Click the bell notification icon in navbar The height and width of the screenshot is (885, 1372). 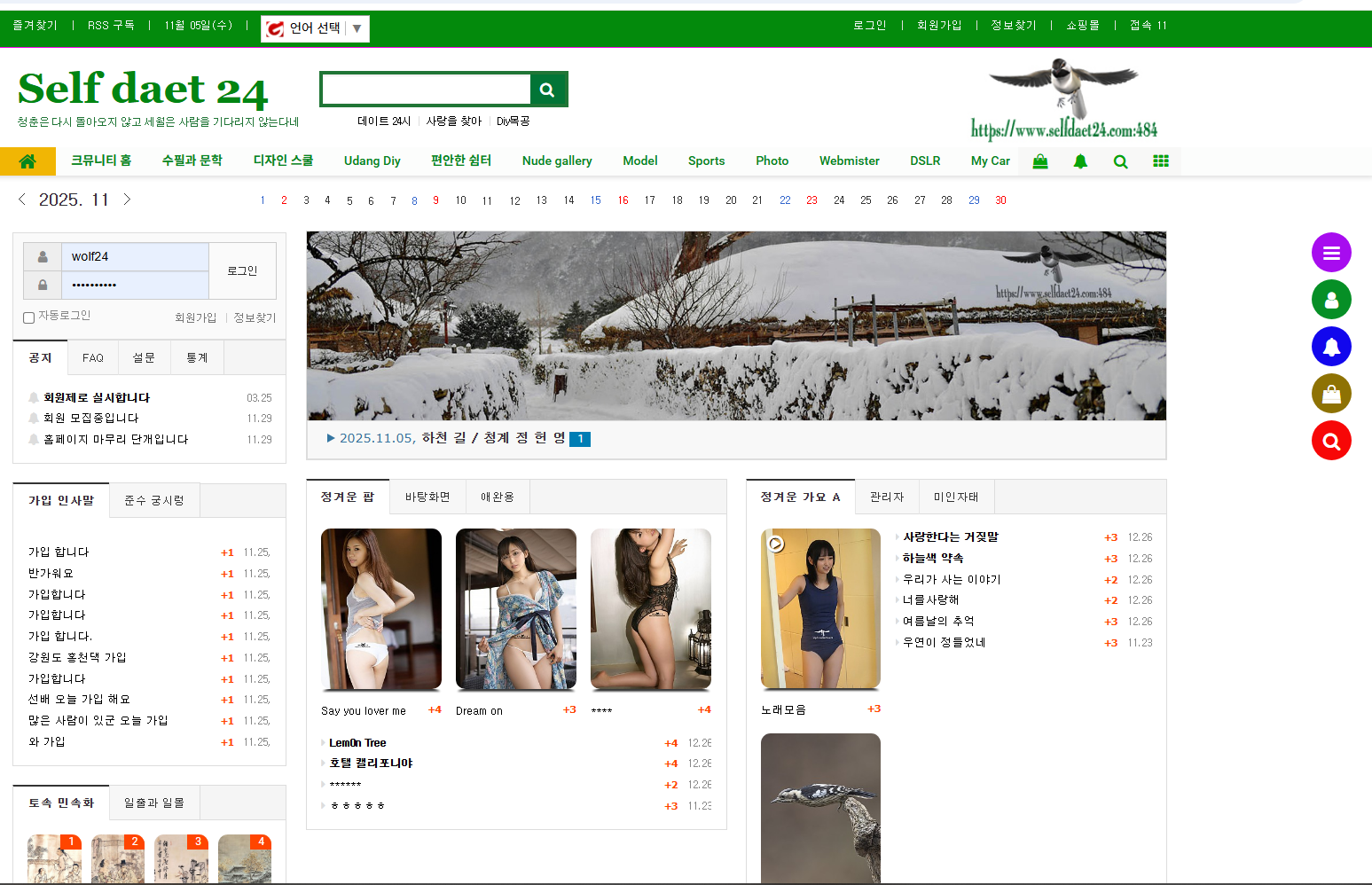point(1080,161)
